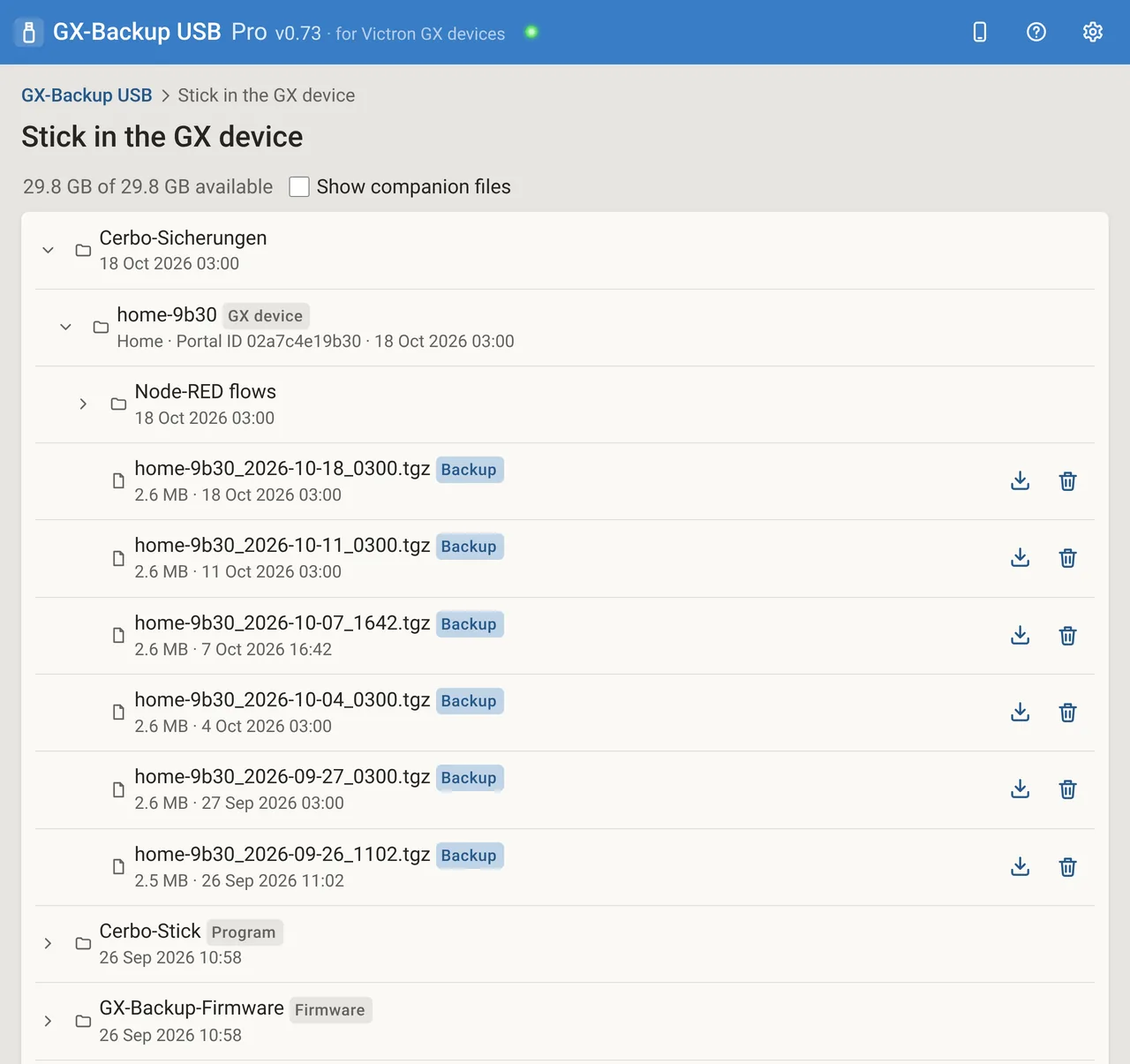Click the Backup tag on home-9b30_2026-10-07_1642.tgz
Image resolution: width=1130 pixels, height=1064 pixels.
pyautogui.click(x=469, y=624)
